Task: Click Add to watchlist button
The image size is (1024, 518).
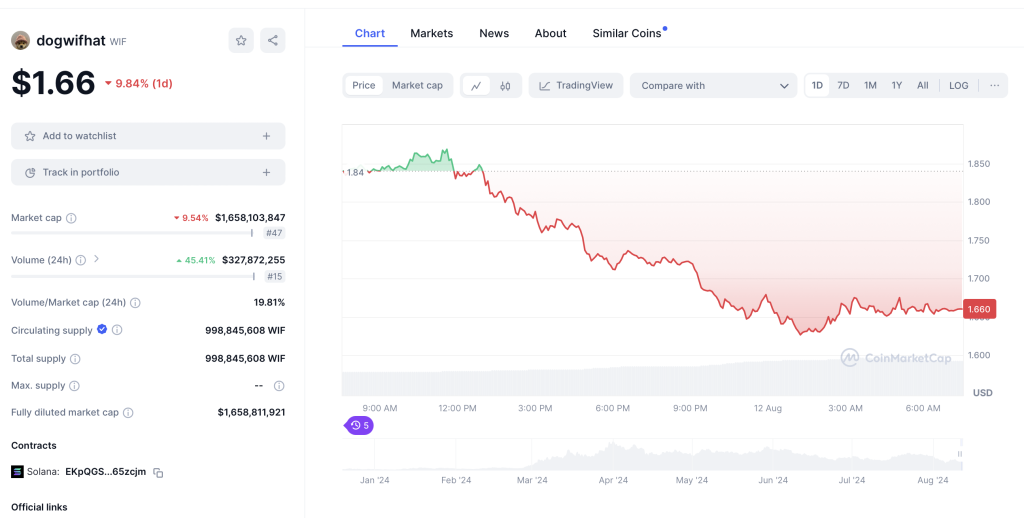Action: (x=148, y=136)
